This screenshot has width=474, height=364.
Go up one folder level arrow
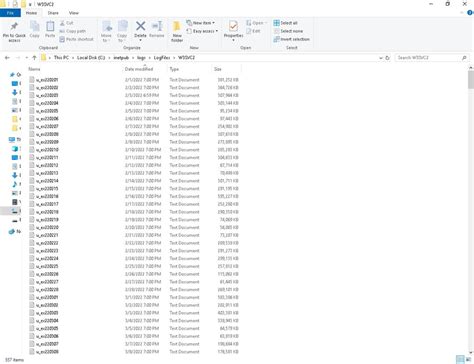point(34,58)
